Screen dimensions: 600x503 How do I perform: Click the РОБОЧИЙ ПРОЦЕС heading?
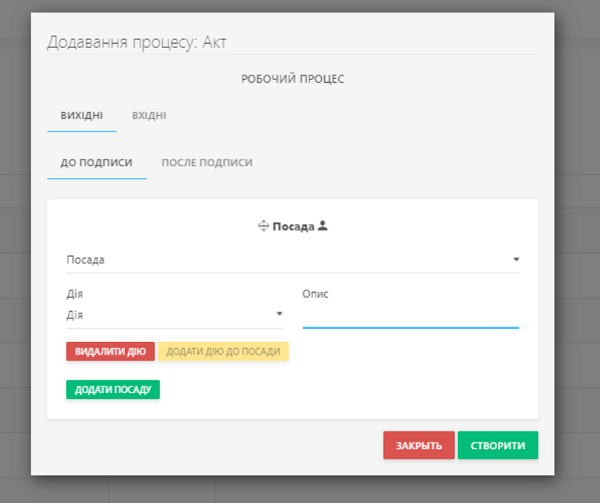tap(292, 79)
